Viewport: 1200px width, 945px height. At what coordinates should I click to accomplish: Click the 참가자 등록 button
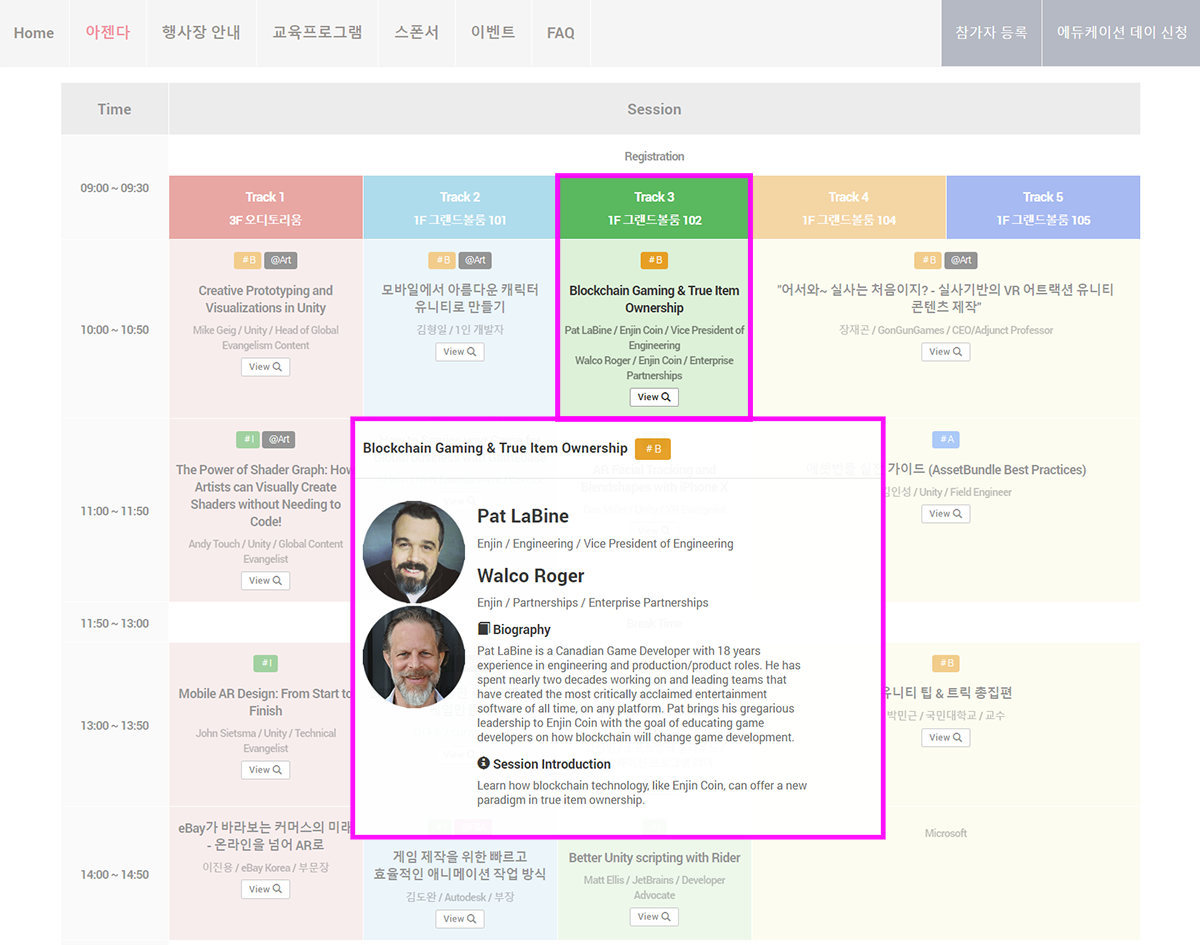tap(991, 33)
